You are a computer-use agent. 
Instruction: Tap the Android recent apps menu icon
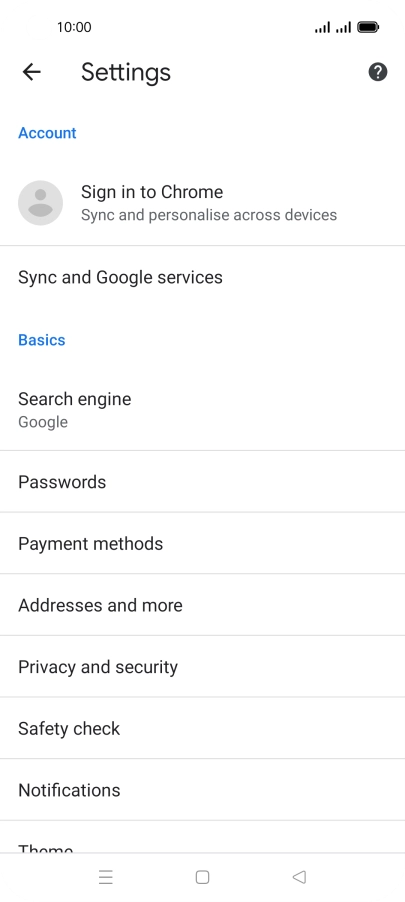[x=105, y=877]
